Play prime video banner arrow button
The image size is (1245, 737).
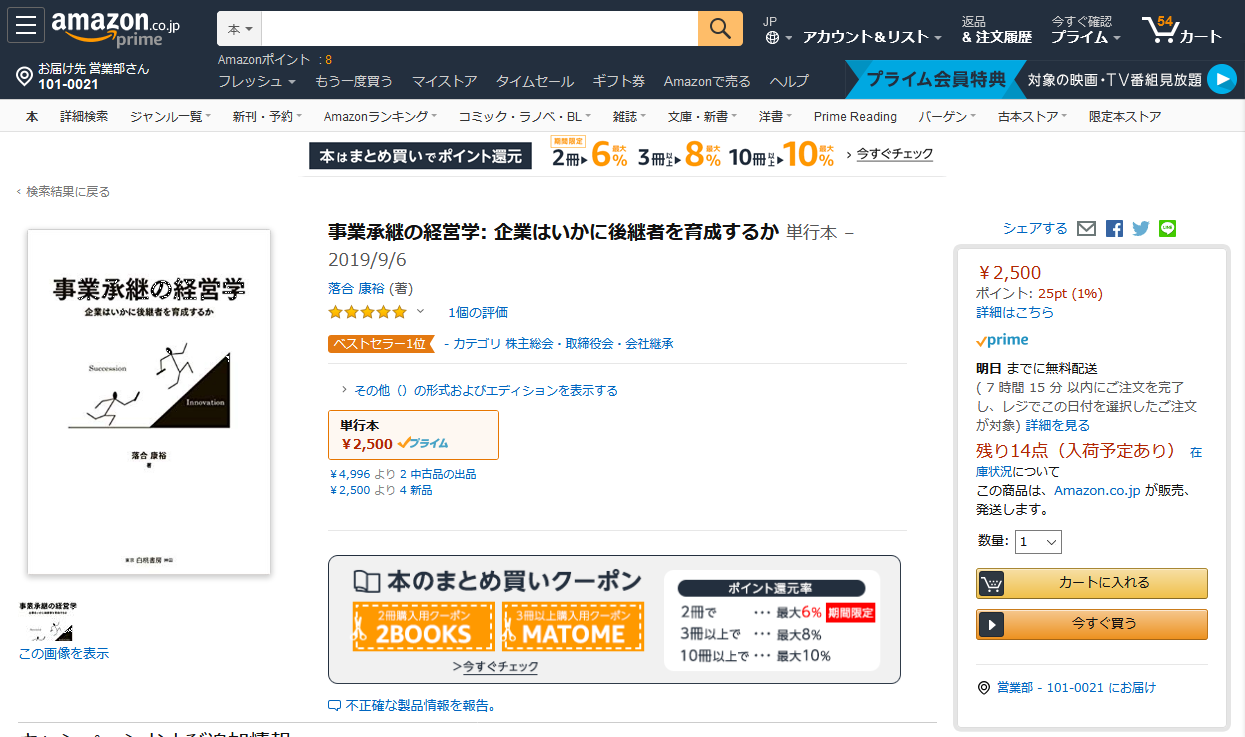click(x=1221, y=79)
